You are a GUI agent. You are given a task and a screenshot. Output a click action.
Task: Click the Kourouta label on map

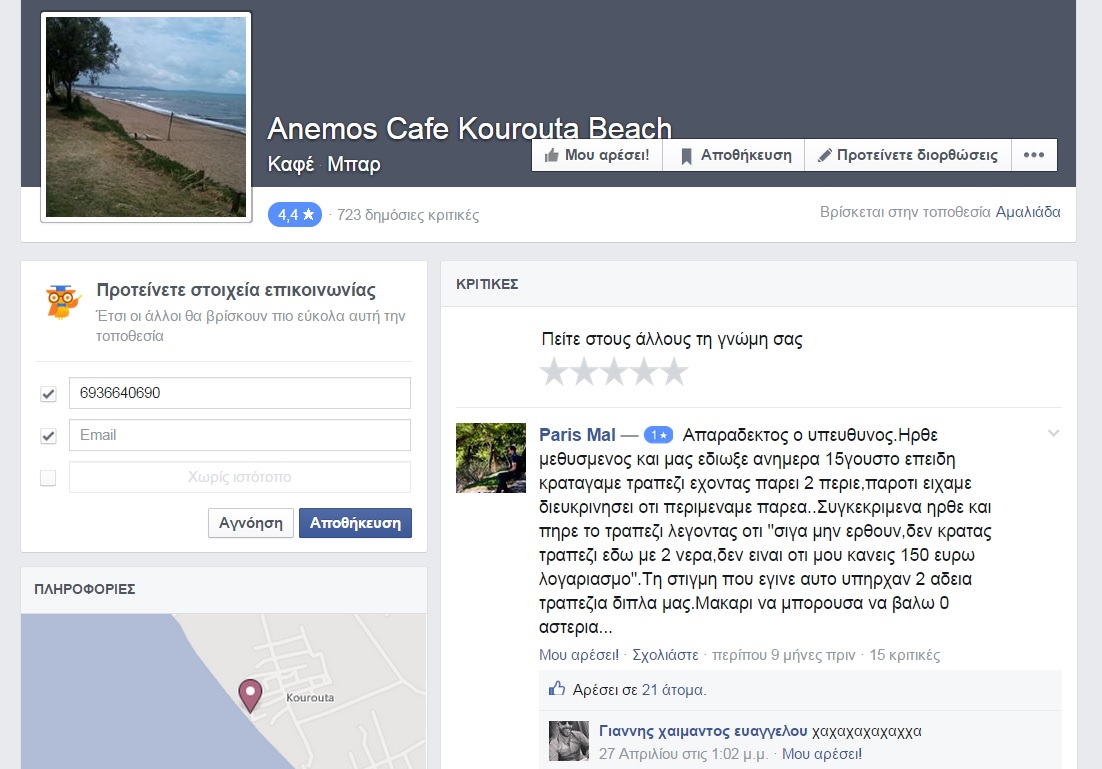click(310, 697)
